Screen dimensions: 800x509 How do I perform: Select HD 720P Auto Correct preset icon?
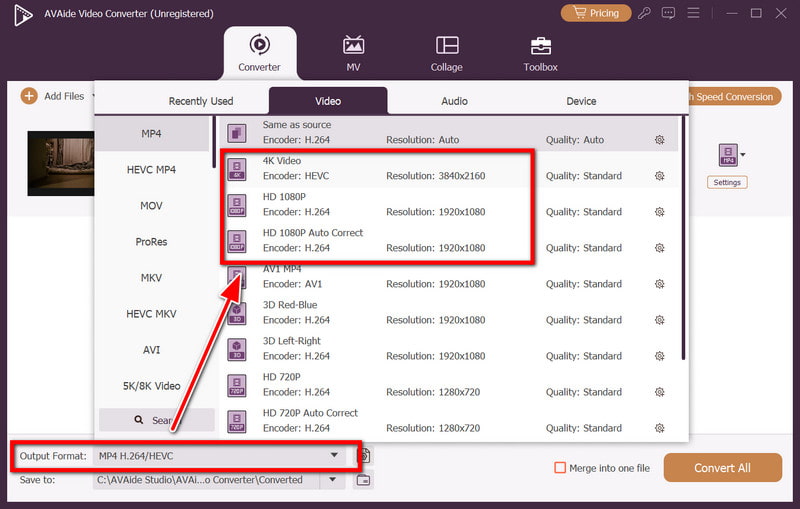(x=237, y=422)
